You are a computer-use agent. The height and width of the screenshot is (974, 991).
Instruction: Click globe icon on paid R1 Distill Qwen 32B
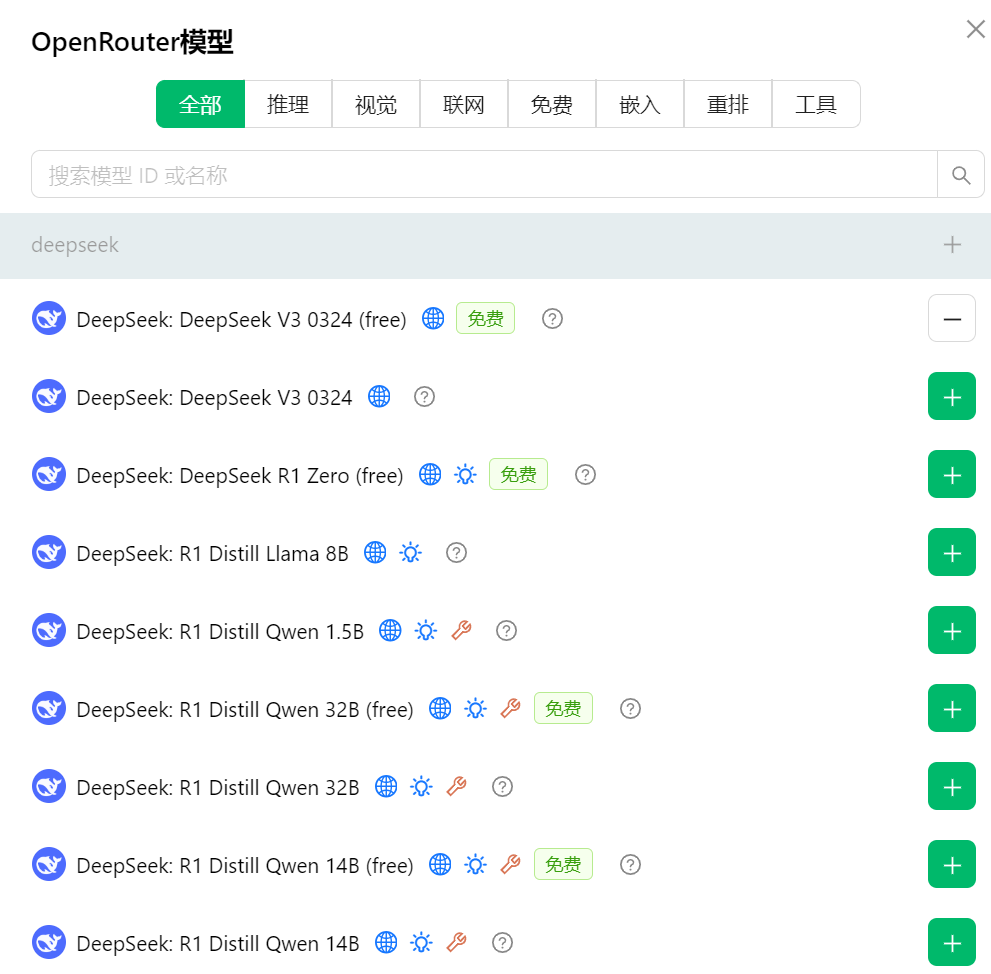click(386, 787)
